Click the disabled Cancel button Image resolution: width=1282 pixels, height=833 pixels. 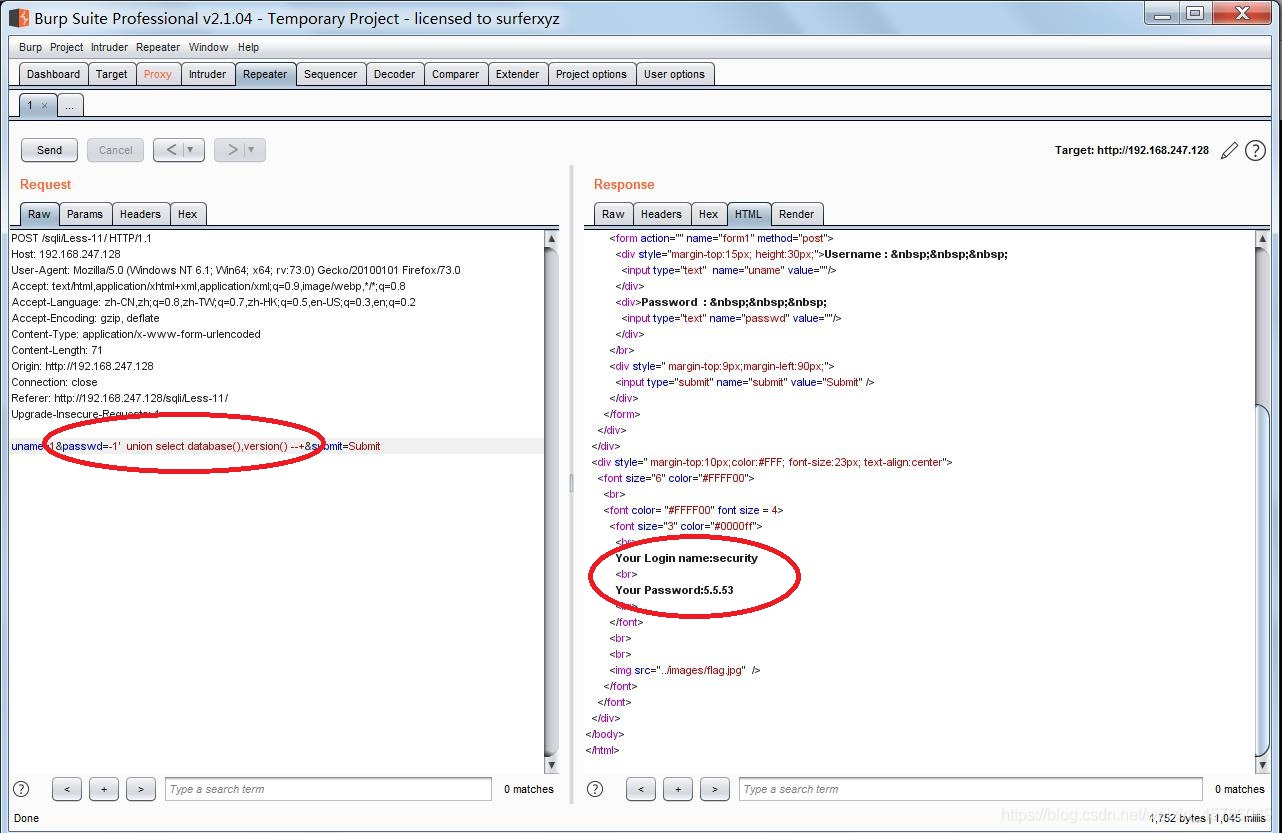pyautogui.click(x=115, y=150)
